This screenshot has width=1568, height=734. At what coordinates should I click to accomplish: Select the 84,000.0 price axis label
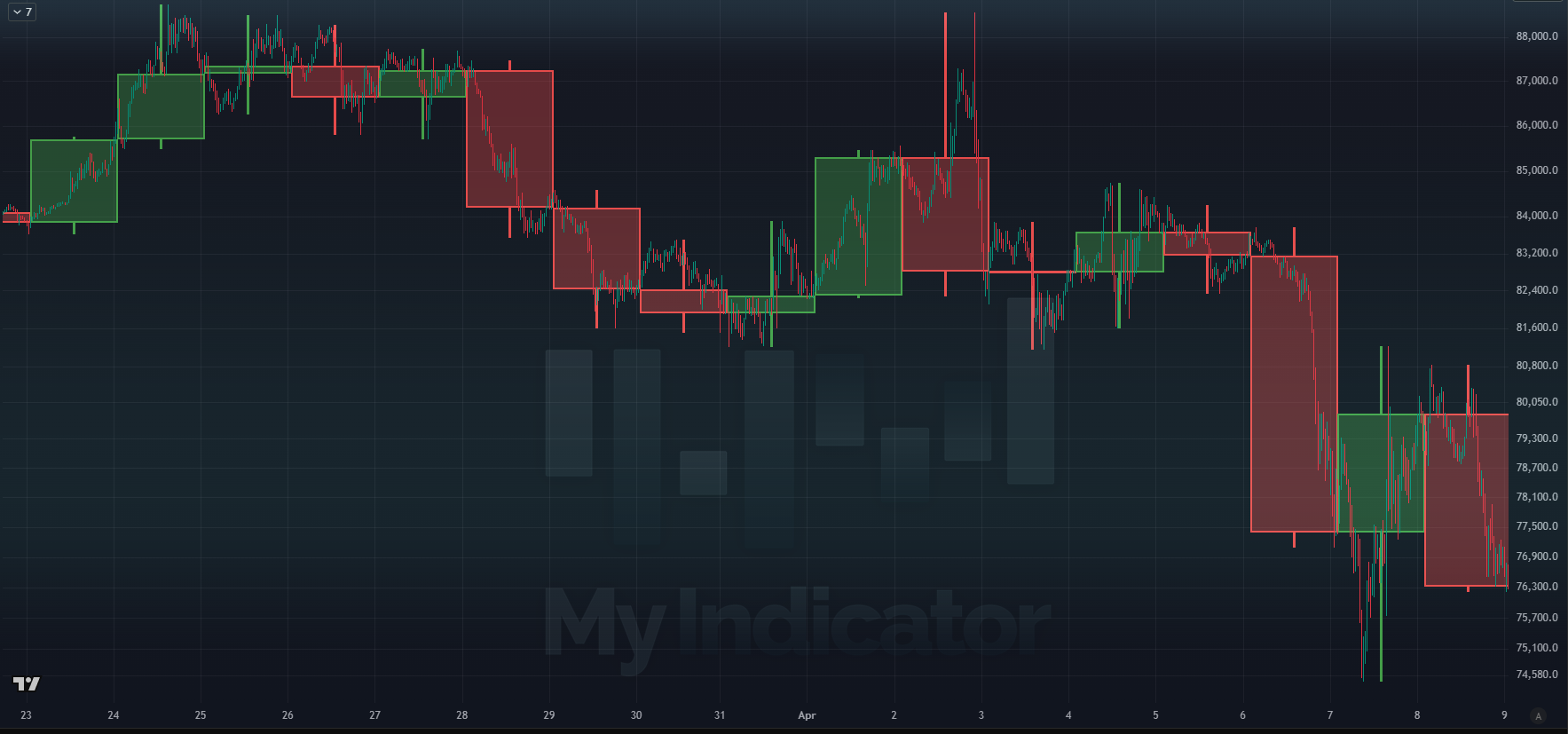pos(1537,216)
